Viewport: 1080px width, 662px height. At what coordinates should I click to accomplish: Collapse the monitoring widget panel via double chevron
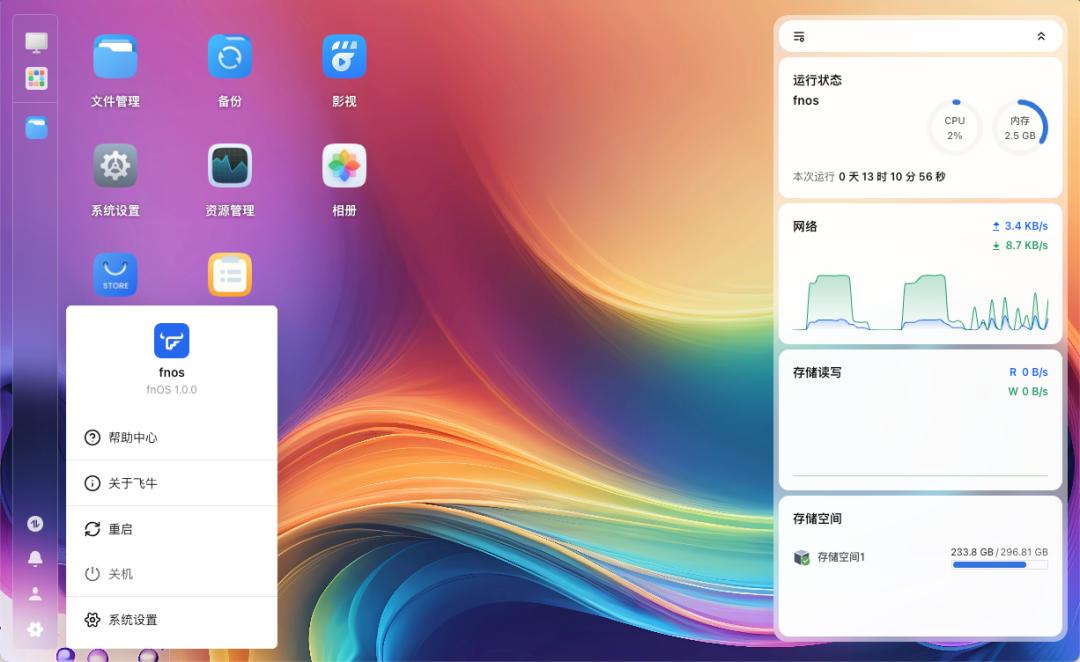point(1040,35)
